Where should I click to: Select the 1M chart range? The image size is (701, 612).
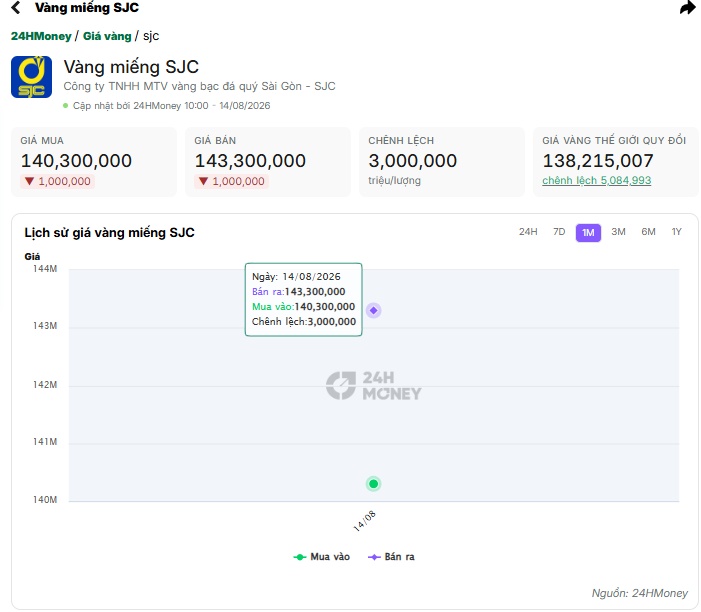(x=588, y=233)
